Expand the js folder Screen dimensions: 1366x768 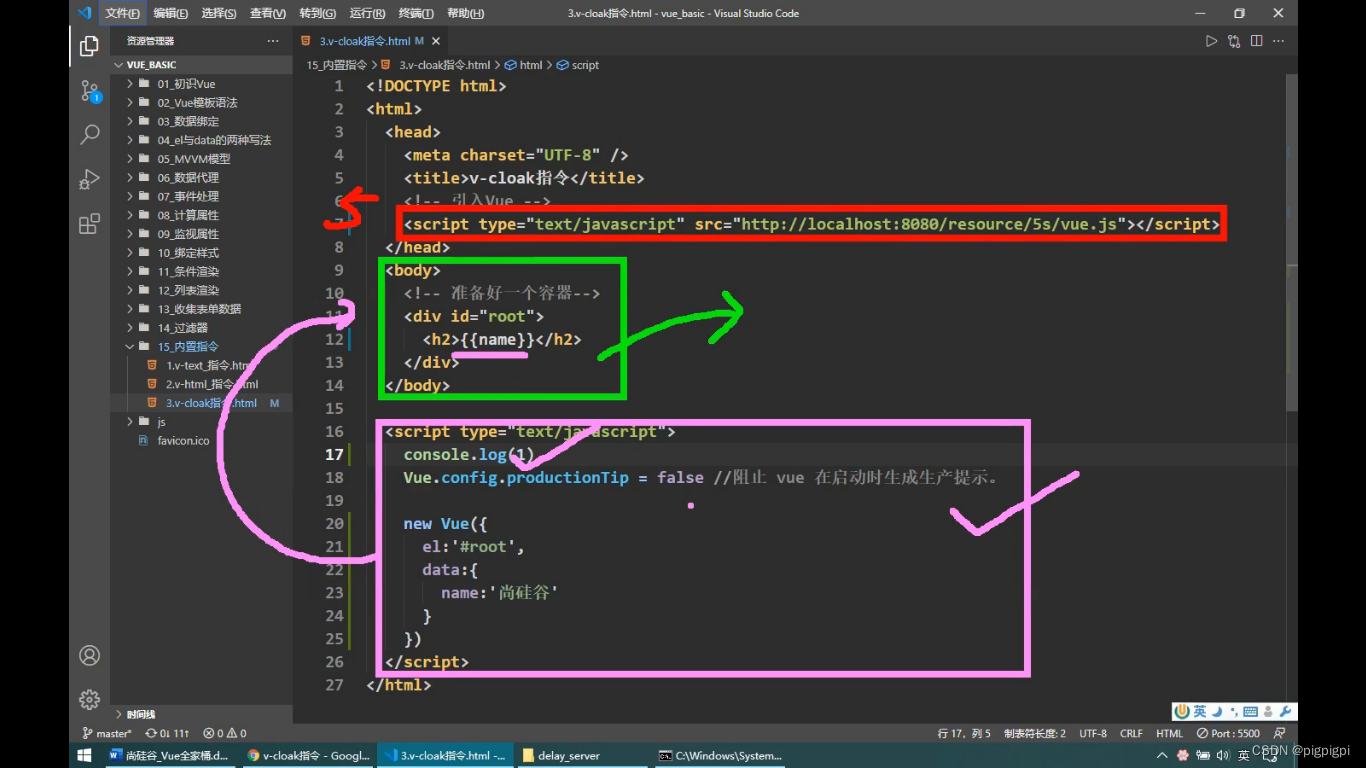(130, 422)
